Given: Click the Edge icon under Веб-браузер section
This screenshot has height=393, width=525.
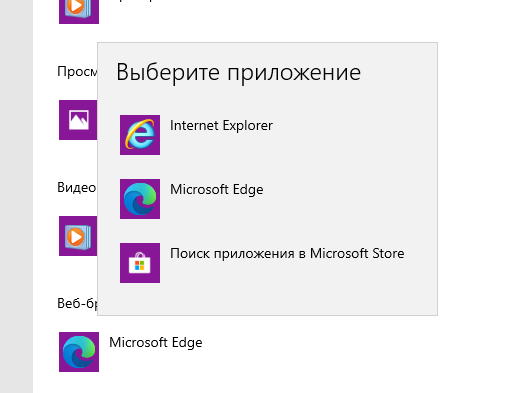Looking at the screenshot, I should (x=79, y=352).
